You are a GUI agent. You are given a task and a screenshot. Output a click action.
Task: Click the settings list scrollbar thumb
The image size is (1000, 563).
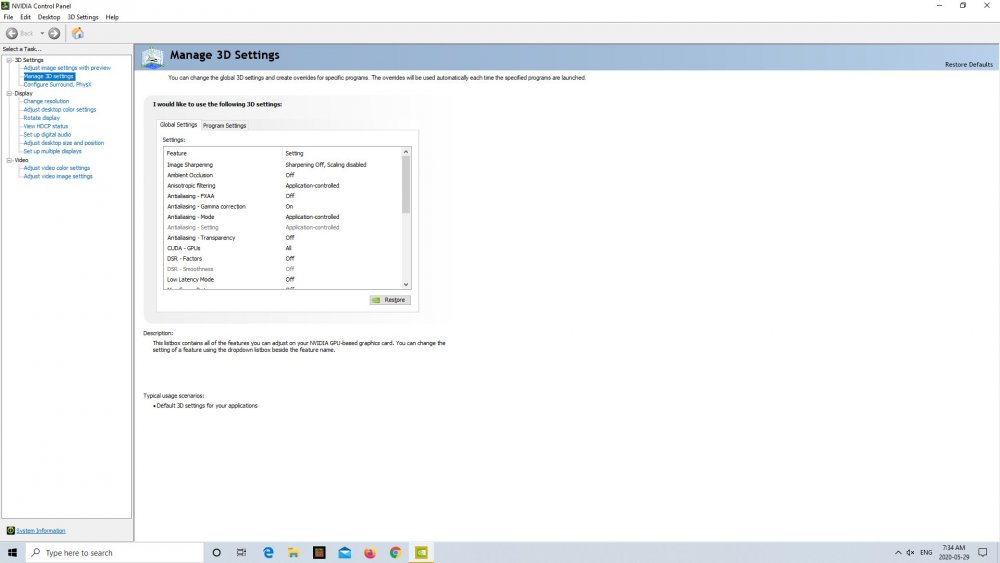pyautogui.click(x=406, y=184)
